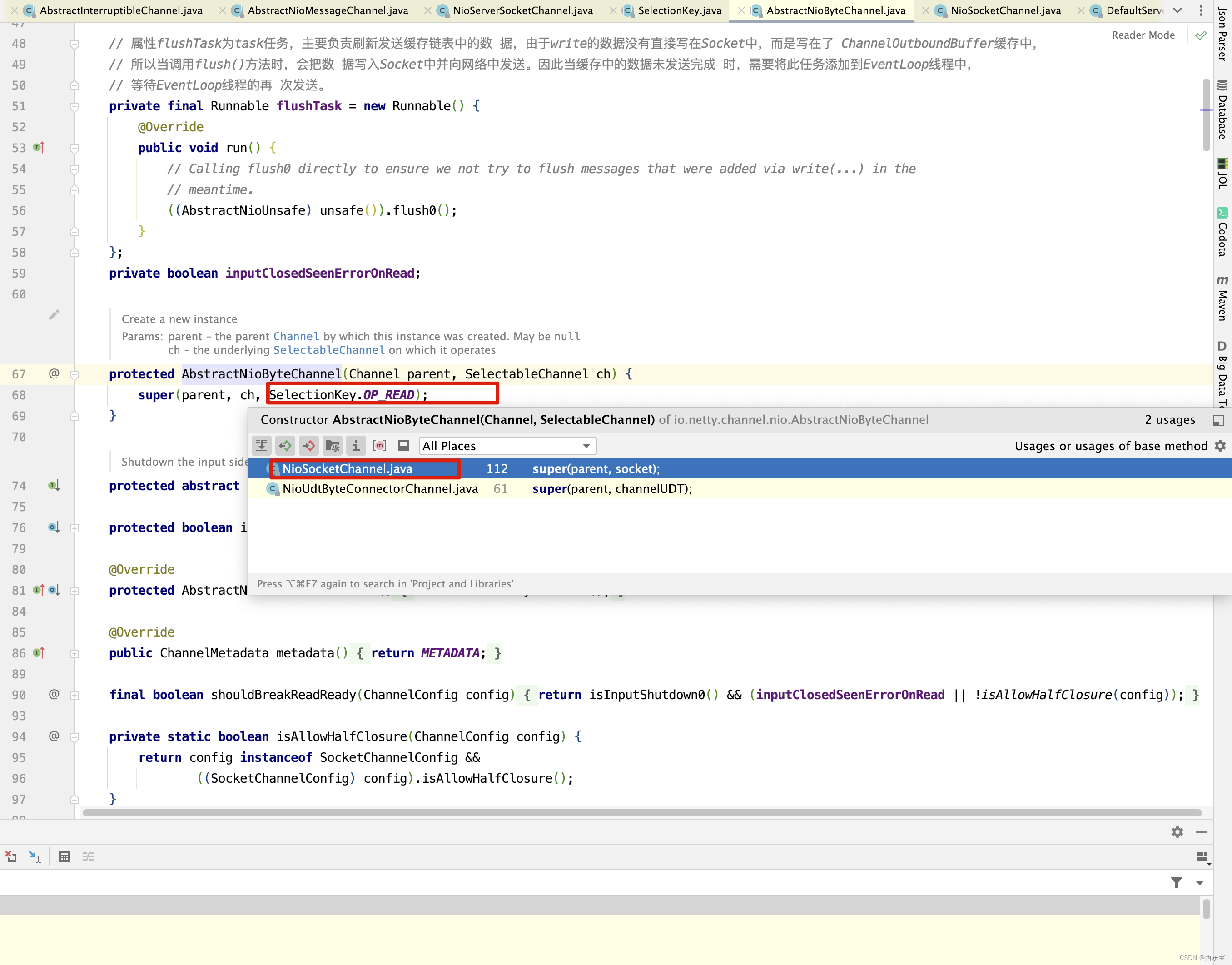Expand folded method at line 81
The height and width of the screenshot is (965, 1232).
(x=75, y=591)
